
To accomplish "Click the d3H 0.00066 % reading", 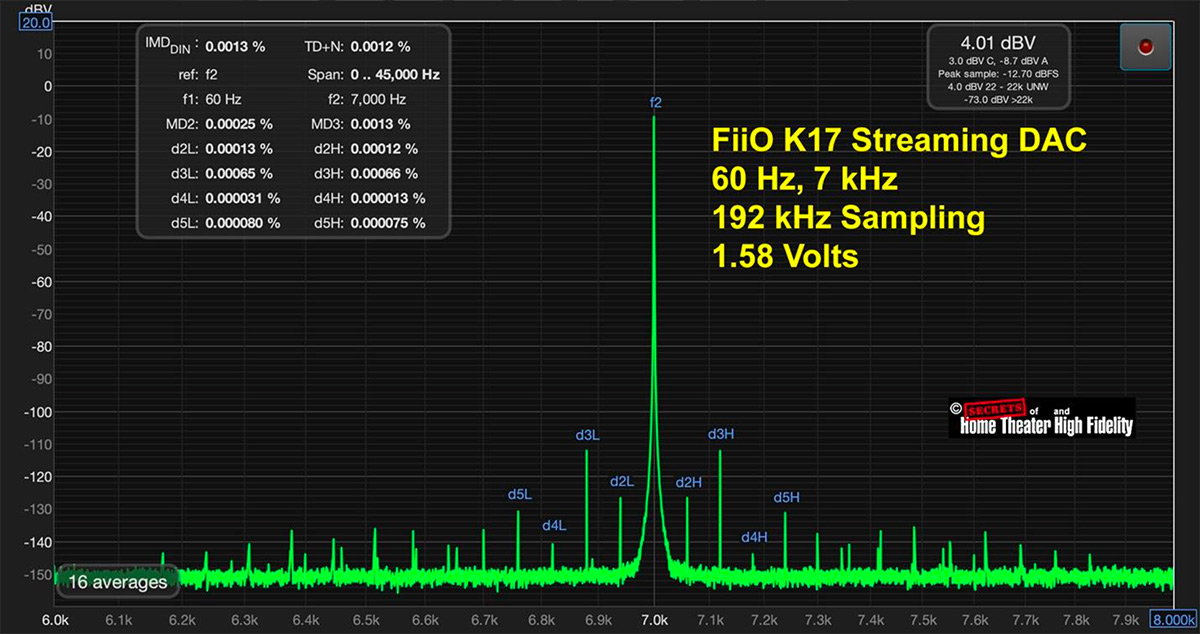I will (x=384, y=174).
